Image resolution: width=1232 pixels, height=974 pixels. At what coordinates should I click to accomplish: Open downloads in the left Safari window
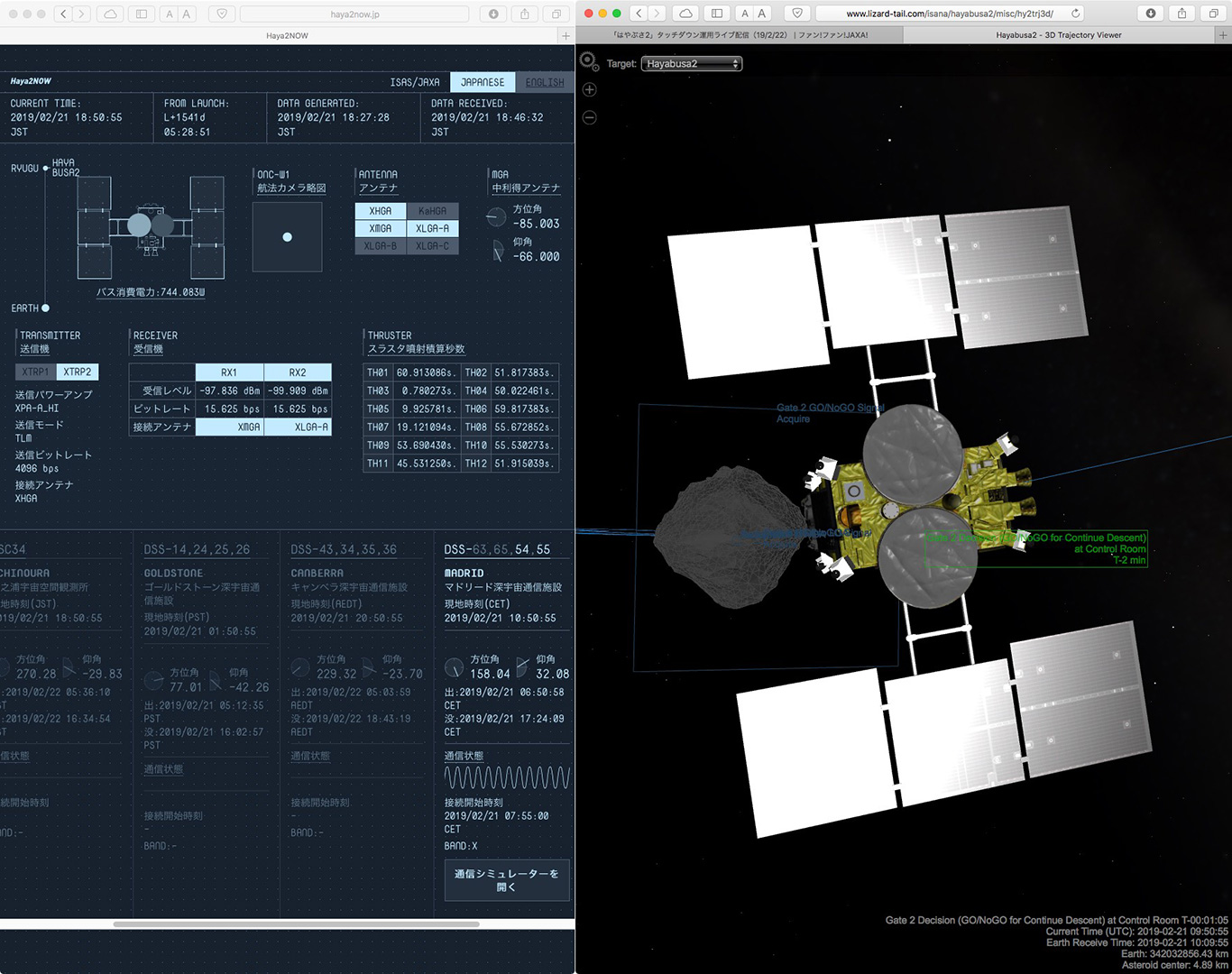click(493, 14)
